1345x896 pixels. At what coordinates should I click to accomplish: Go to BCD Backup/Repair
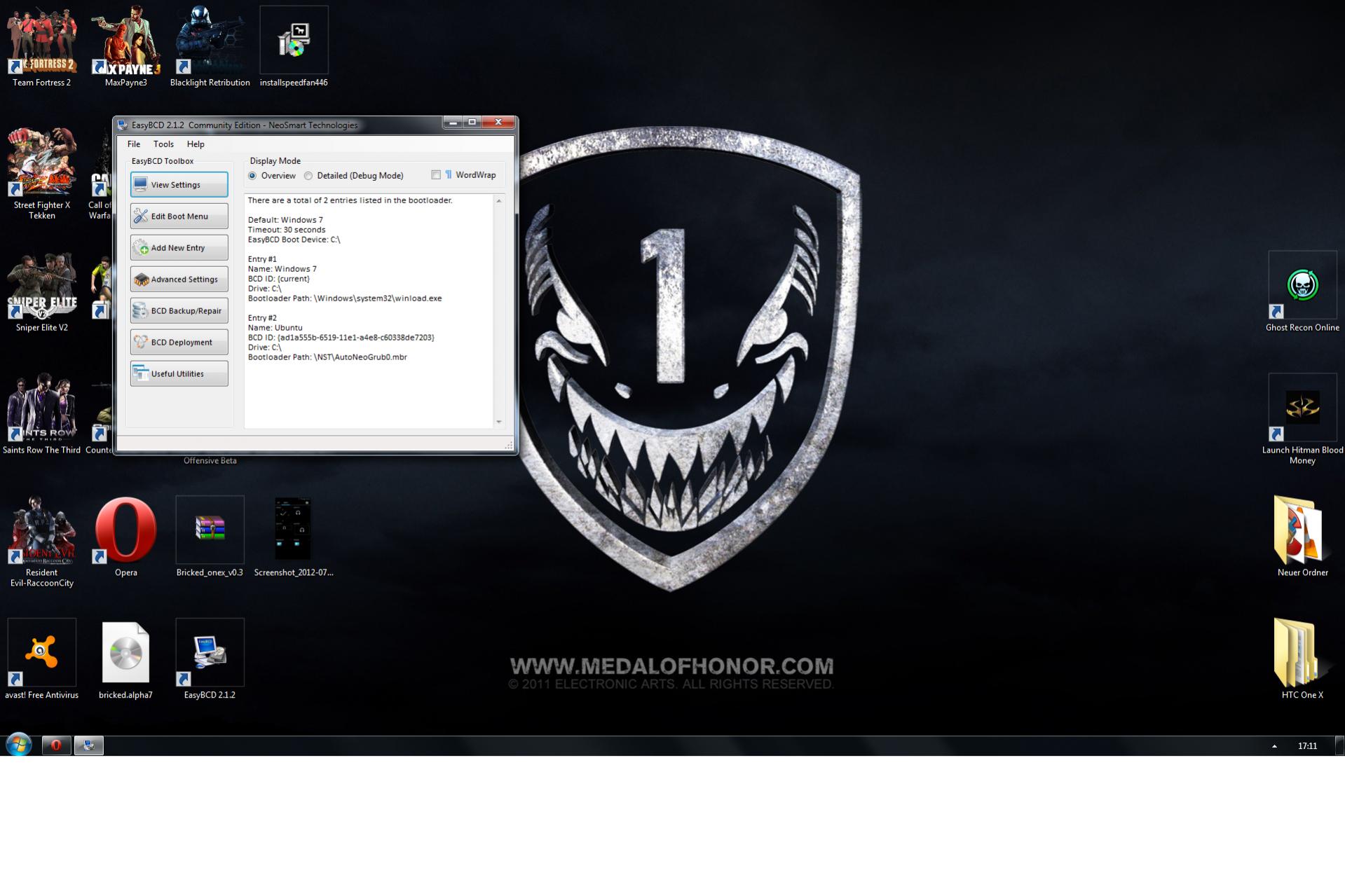click(x=179, y=311)
